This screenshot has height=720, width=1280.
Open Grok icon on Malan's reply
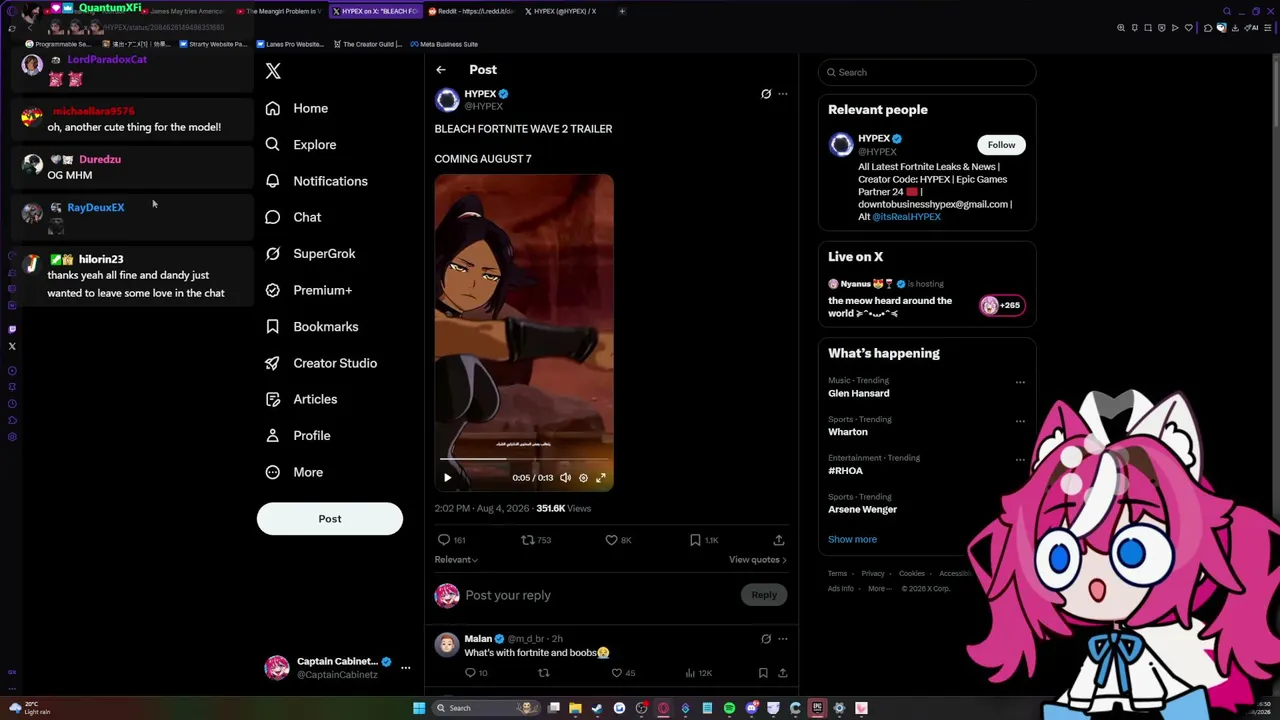coord(766,639)
